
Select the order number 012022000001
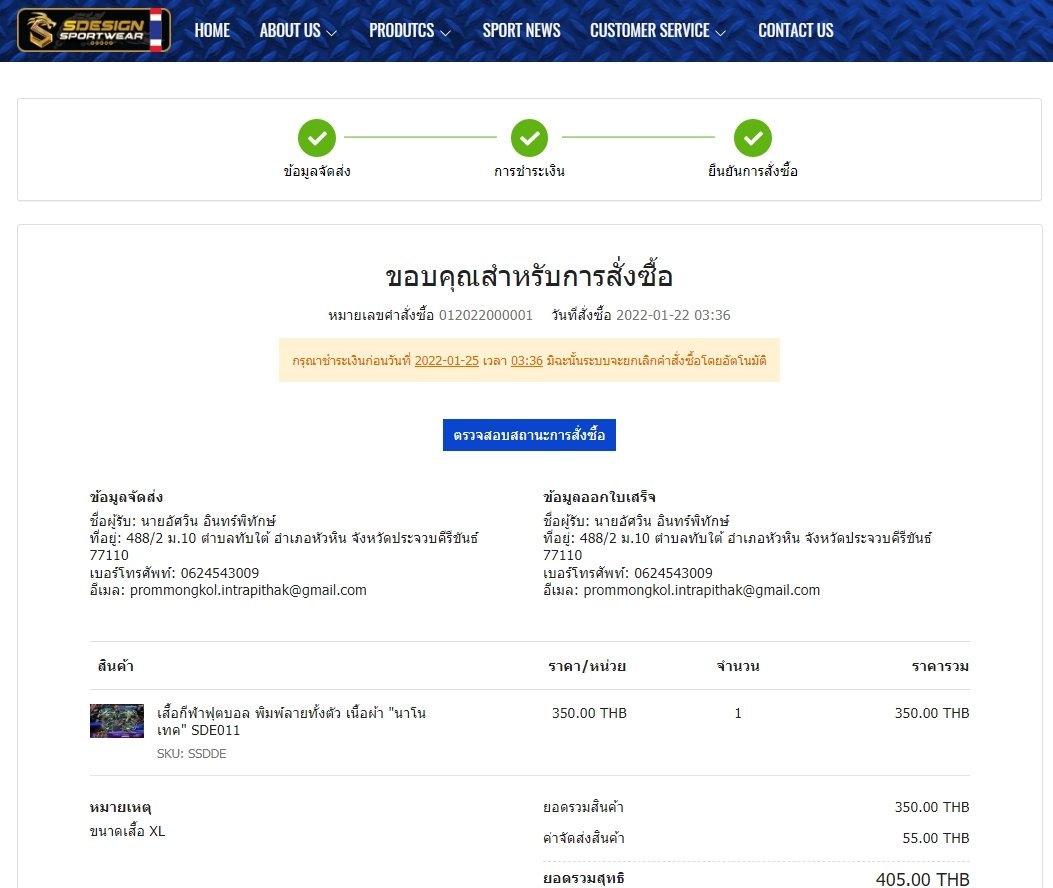(485, 315)
